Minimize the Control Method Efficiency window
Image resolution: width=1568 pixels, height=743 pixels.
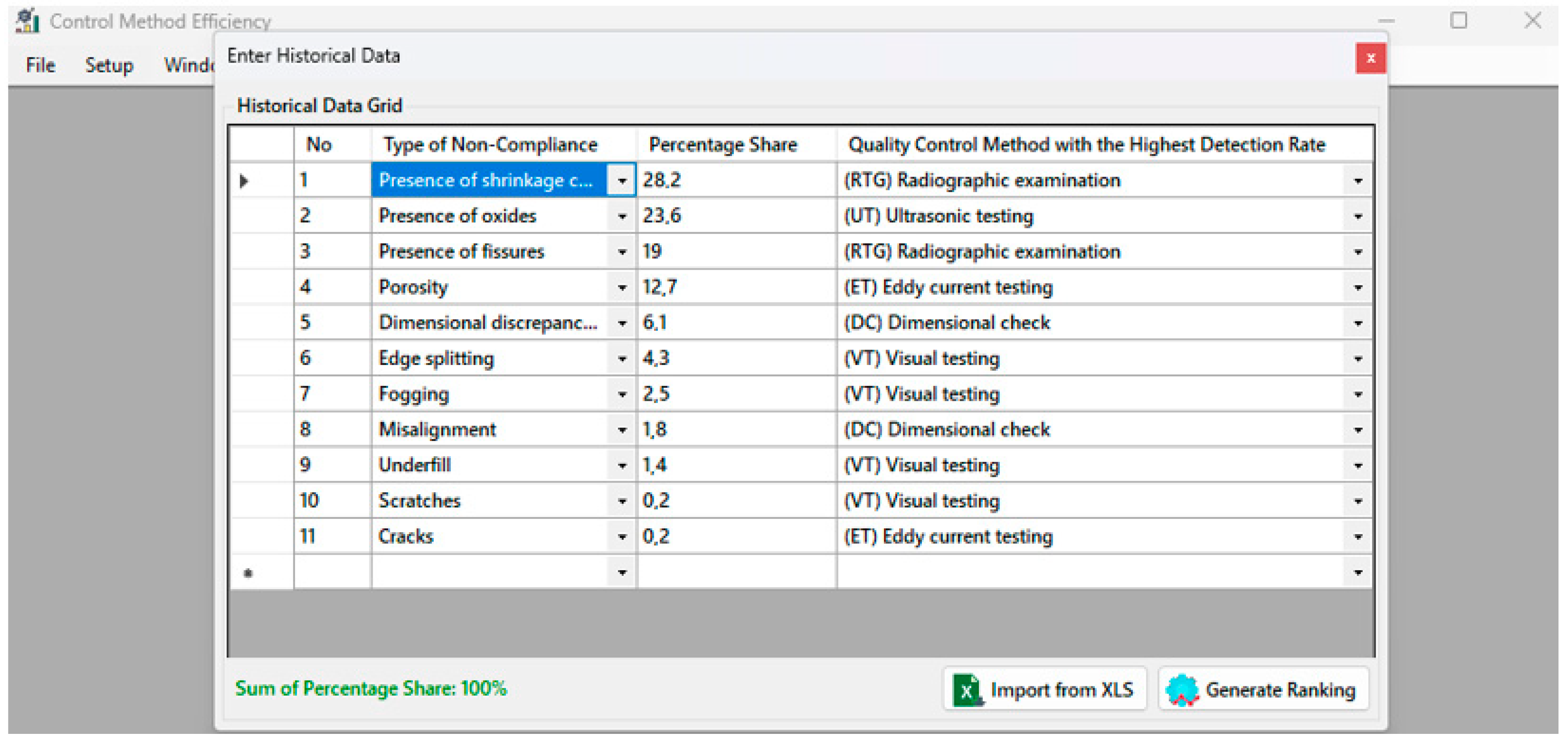coord(1386,21)
